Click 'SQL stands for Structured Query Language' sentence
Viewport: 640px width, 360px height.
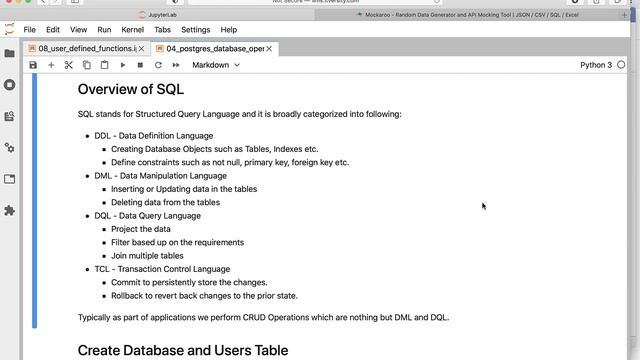click(240, 114)
